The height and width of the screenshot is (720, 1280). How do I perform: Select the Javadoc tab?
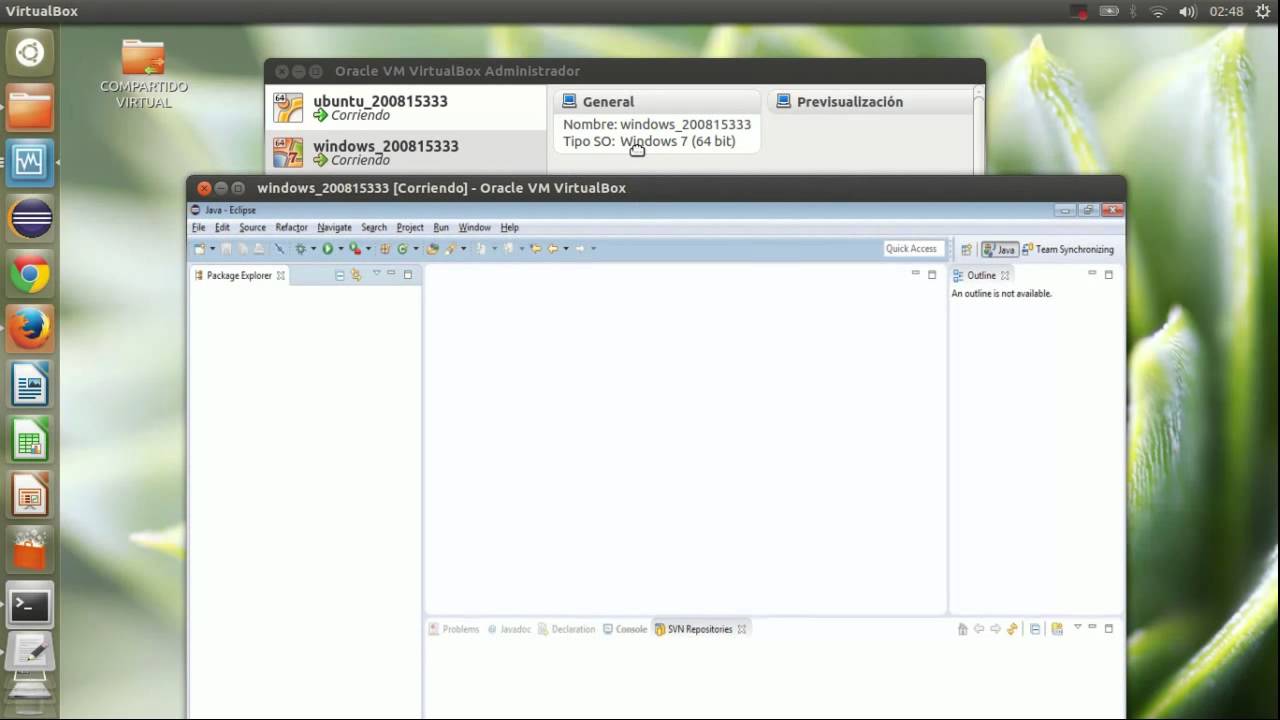tap(509, 629)
